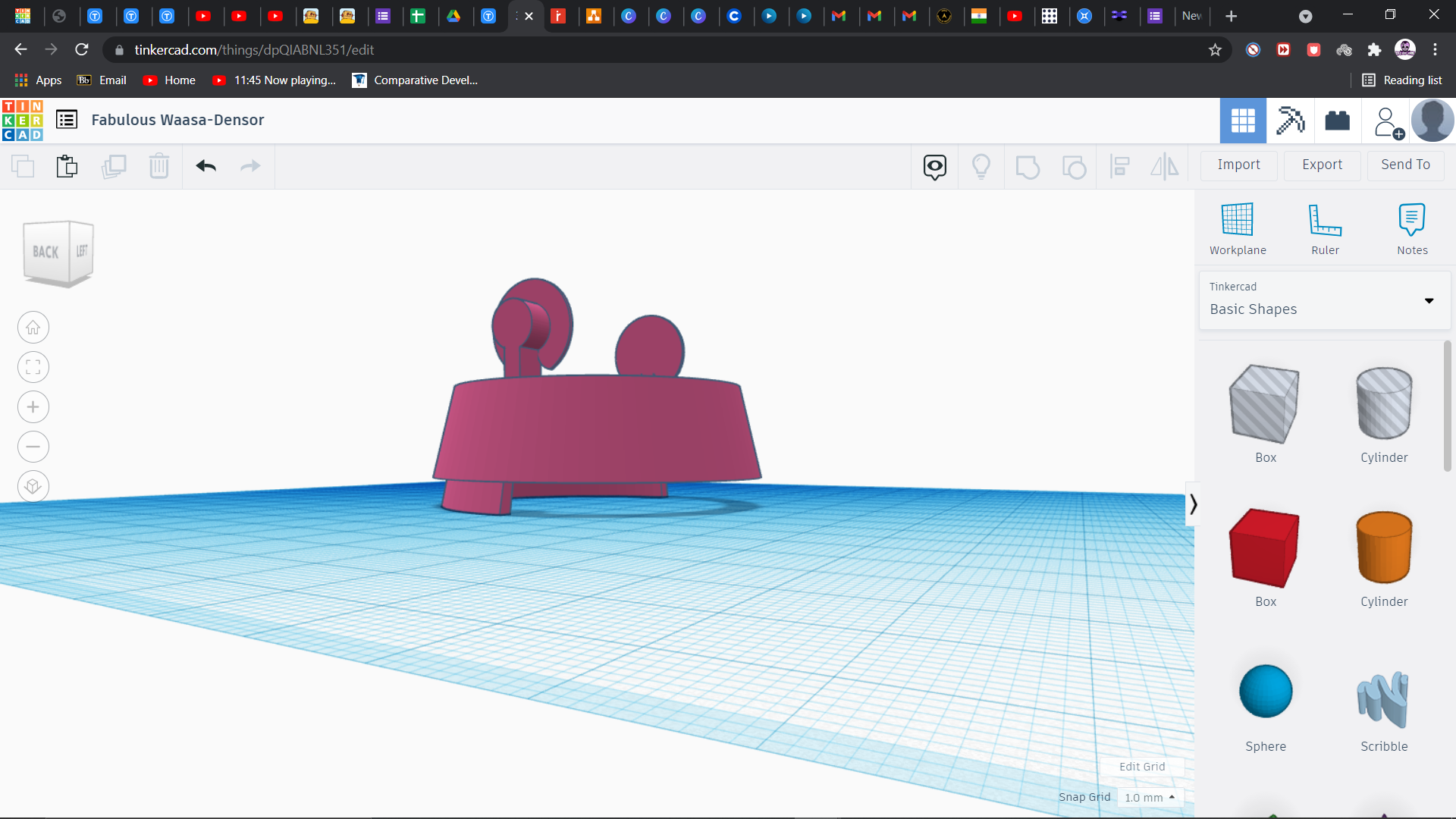Activate the Group tool

point(1028,166)
